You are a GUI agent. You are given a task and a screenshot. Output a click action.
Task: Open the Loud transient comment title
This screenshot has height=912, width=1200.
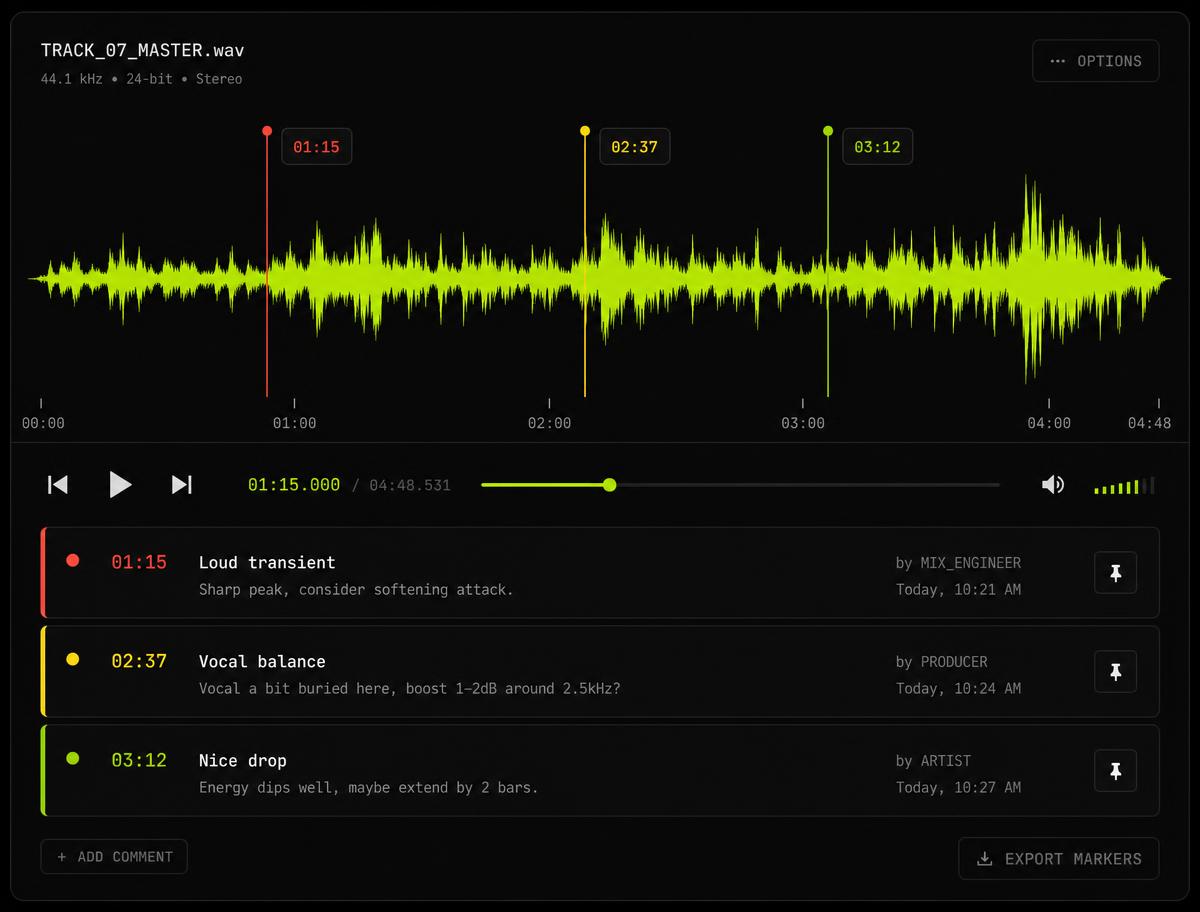(x=267, y=563)
